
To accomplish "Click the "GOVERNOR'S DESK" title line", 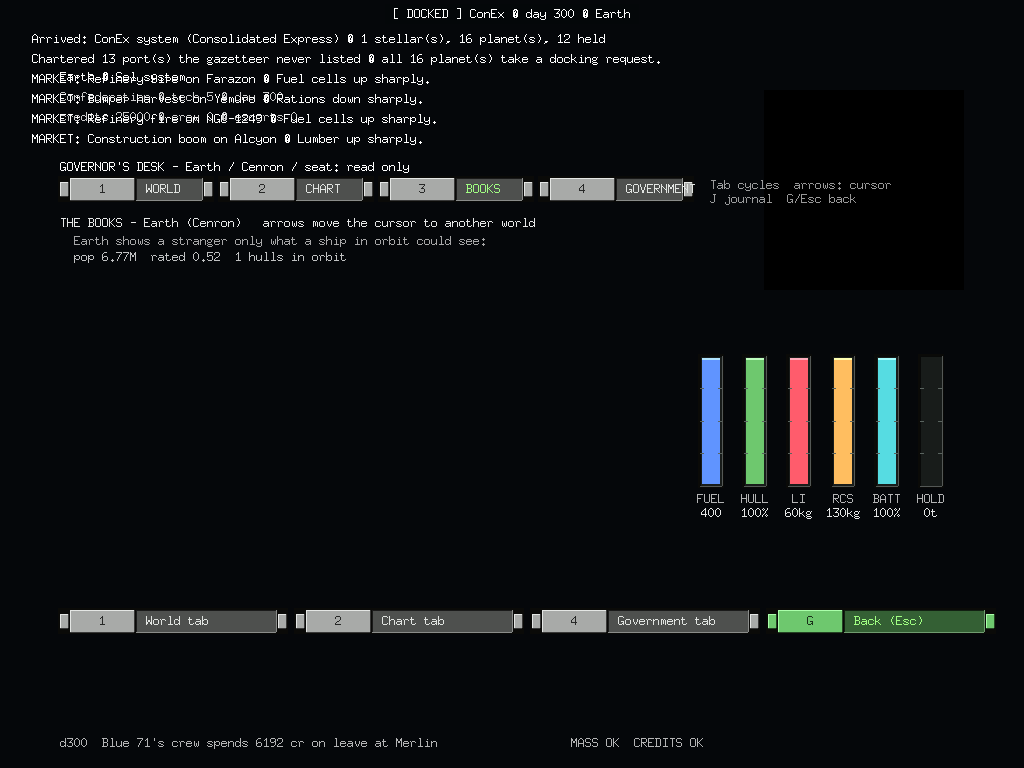I will coord(234,167).
